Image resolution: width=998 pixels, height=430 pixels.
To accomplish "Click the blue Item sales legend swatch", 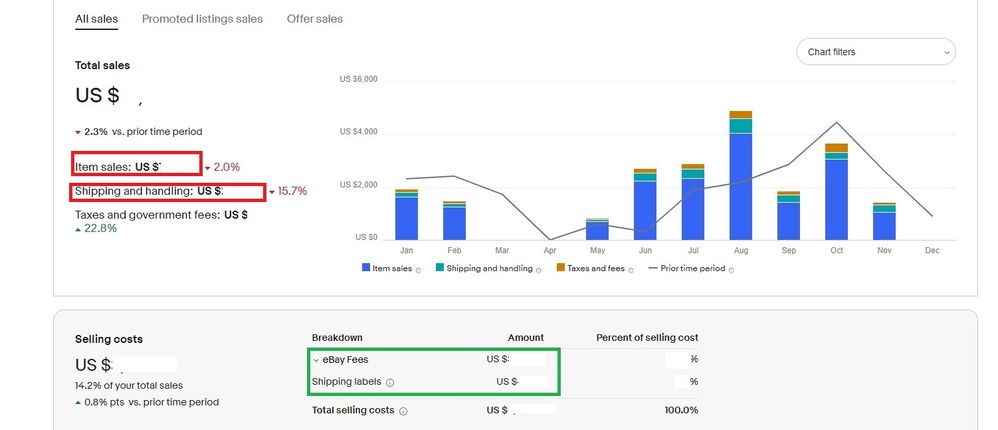I will coord(365,268).
